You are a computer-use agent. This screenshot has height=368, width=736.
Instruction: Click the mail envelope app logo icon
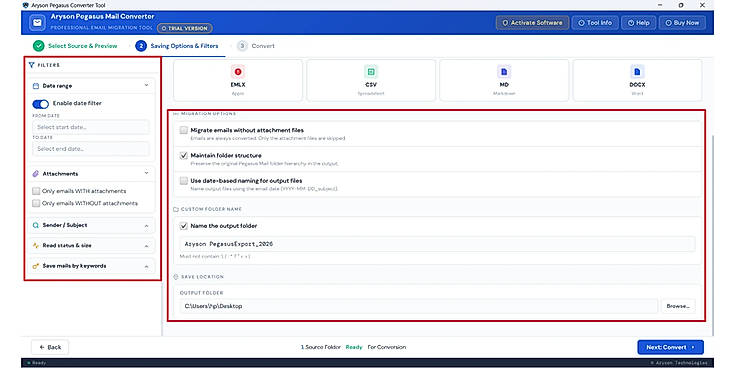(37, 23)
